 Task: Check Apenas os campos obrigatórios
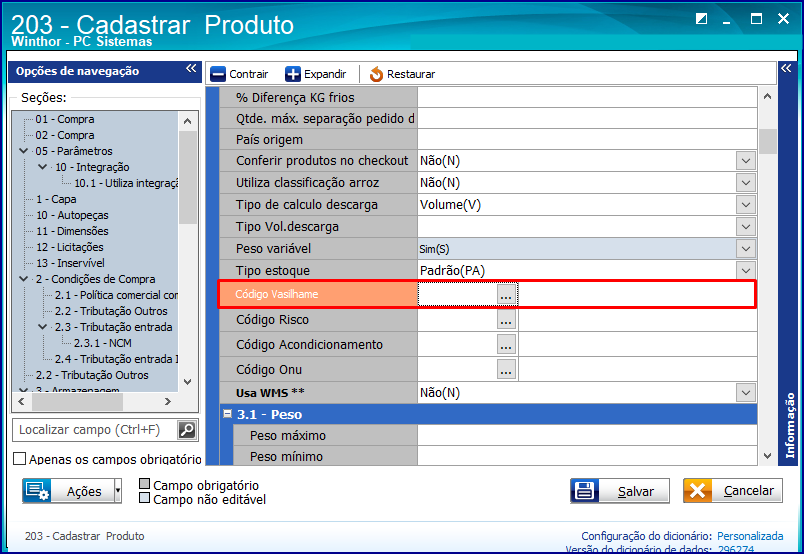point(19,459)
